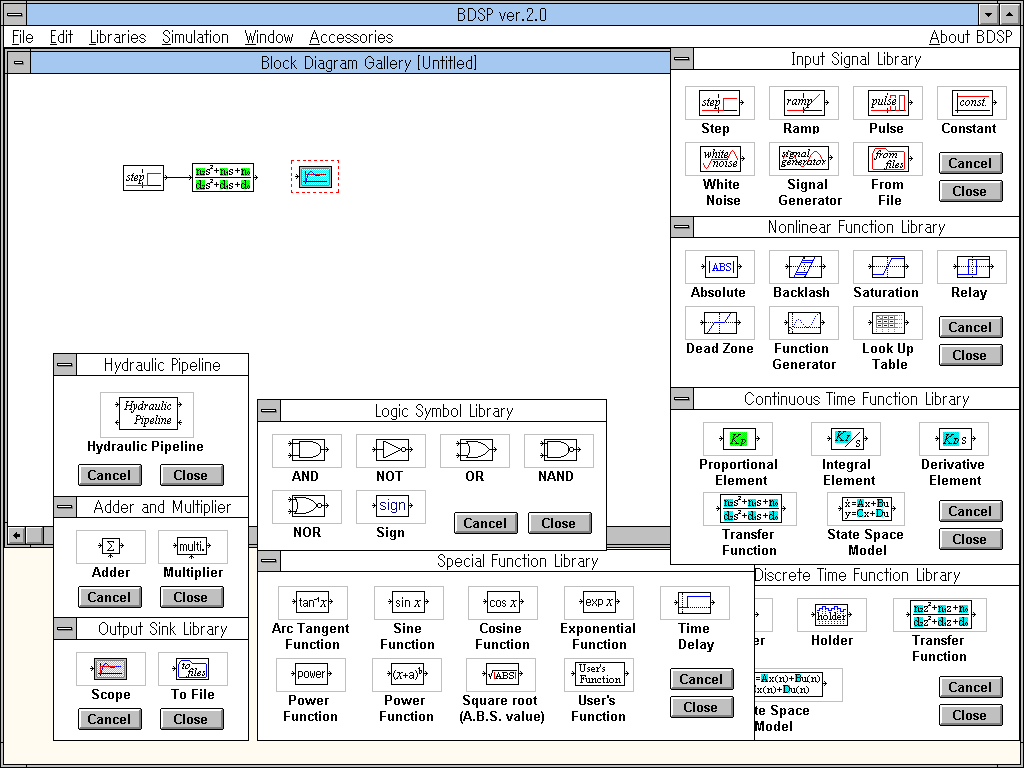Image resolution: width=1024 pixels, height=768 pixels.
Task: Open the Special Function Library control menu
Action: (269, 561)
